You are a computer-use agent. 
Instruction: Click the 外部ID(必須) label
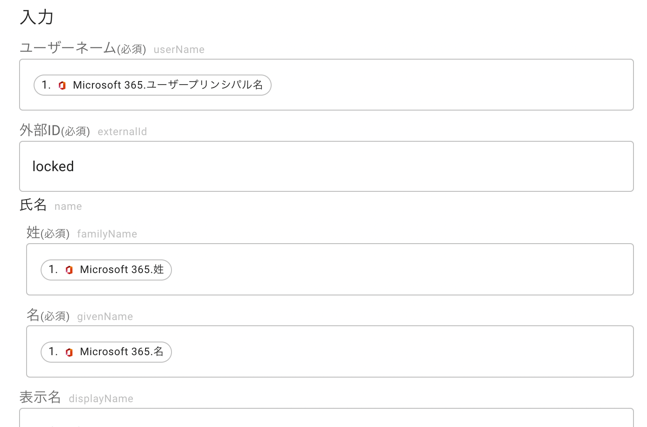click(x=55, y=131)
